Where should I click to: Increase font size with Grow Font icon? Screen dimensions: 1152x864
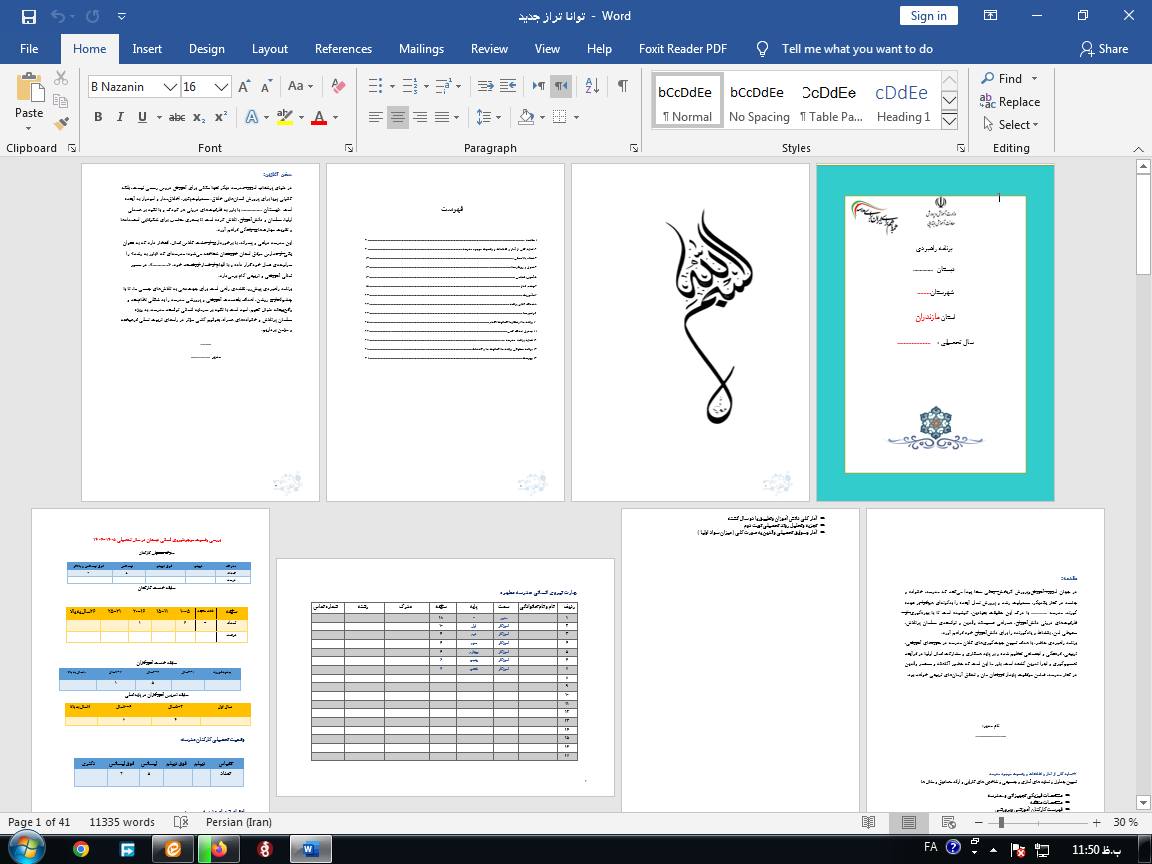coord(245,87)
